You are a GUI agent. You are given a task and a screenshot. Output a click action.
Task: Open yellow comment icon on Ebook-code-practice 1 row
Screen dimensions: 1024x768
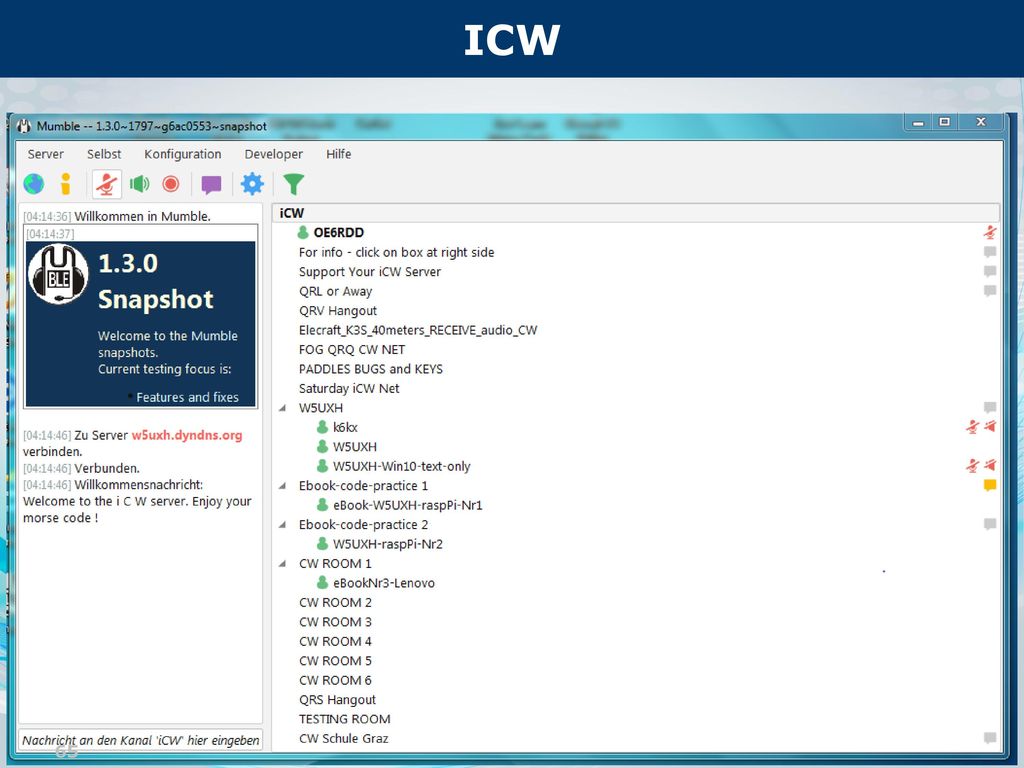pyautogui.click(x=990, y=485)
